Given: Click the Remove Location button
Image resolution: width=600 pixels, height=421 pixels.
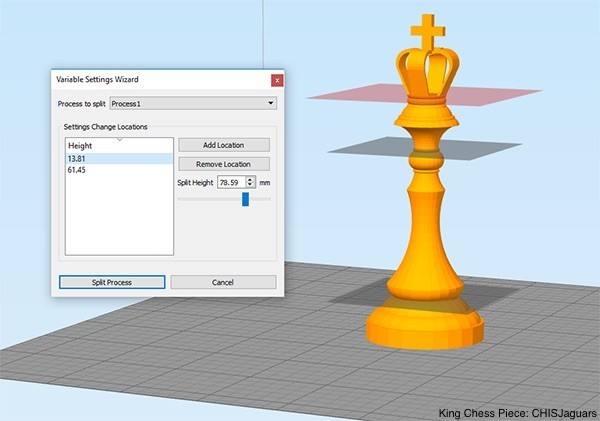Looking at the screenshot, I should [x=224, y=164].
